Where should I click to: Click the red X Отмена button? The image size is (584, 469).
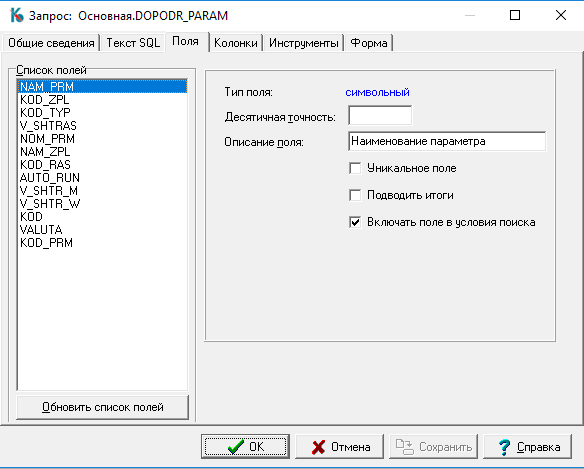pos(339,446)
